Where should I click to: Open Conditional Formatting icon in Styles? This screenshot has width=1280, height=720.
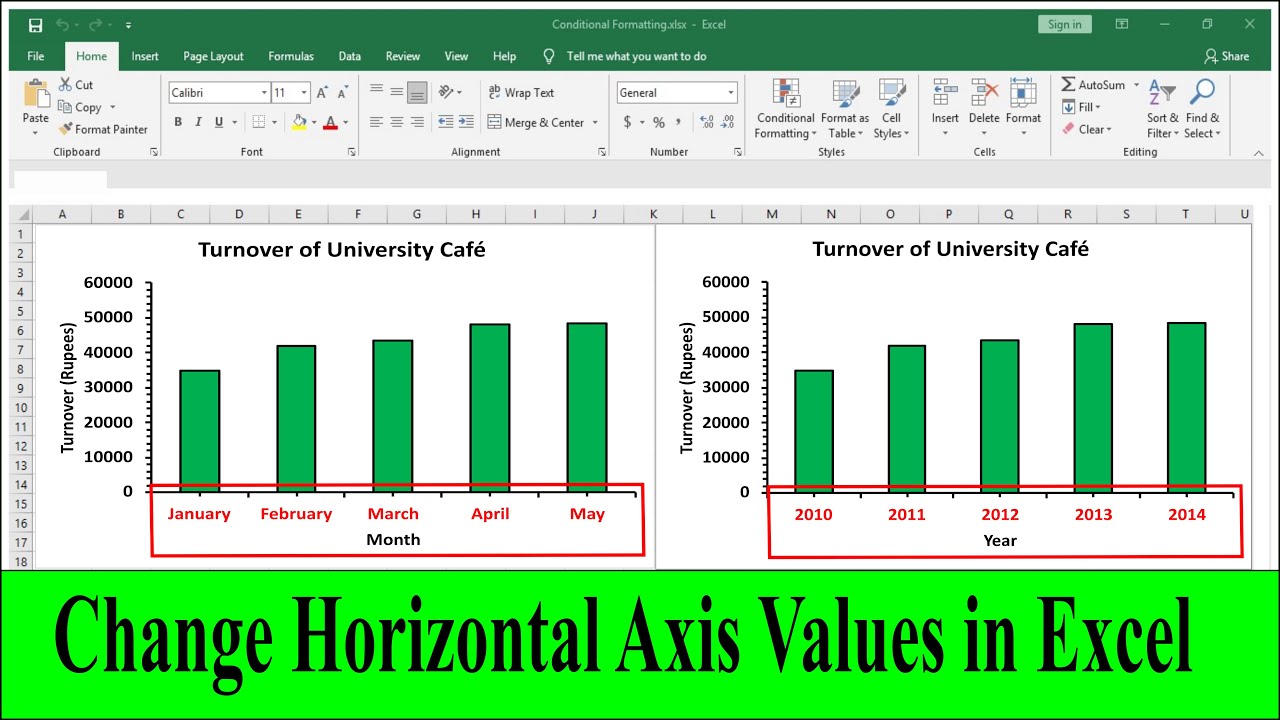[786, 94]
